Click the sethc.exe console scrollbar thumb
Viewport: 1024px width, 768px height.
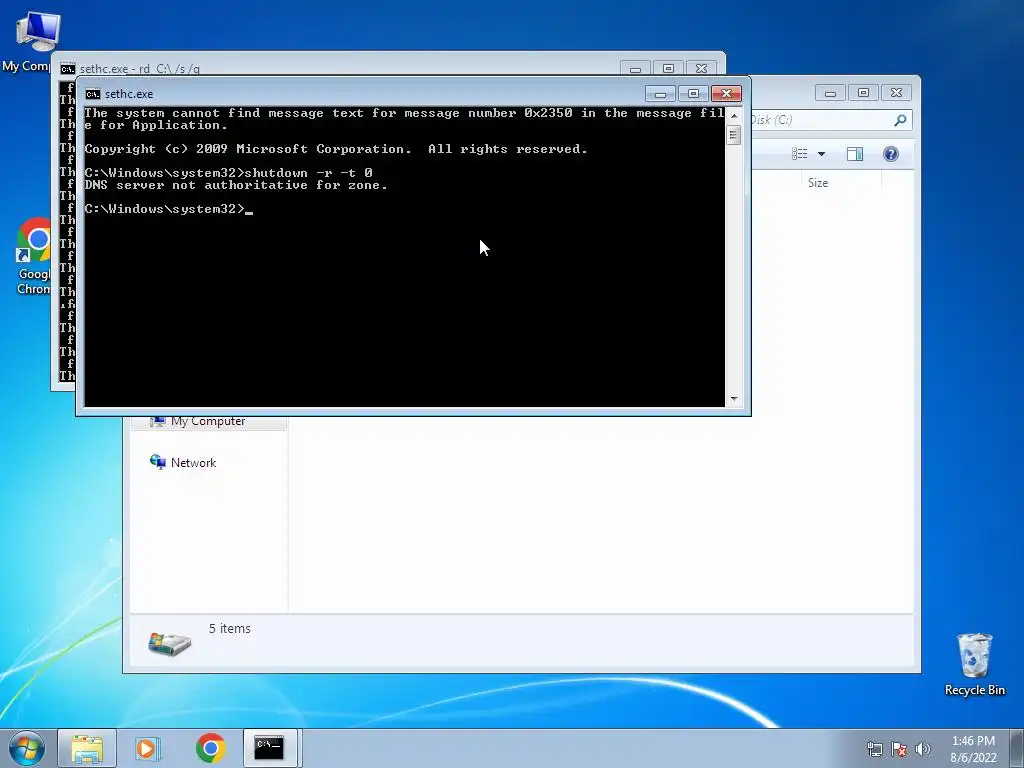(733, 135)
